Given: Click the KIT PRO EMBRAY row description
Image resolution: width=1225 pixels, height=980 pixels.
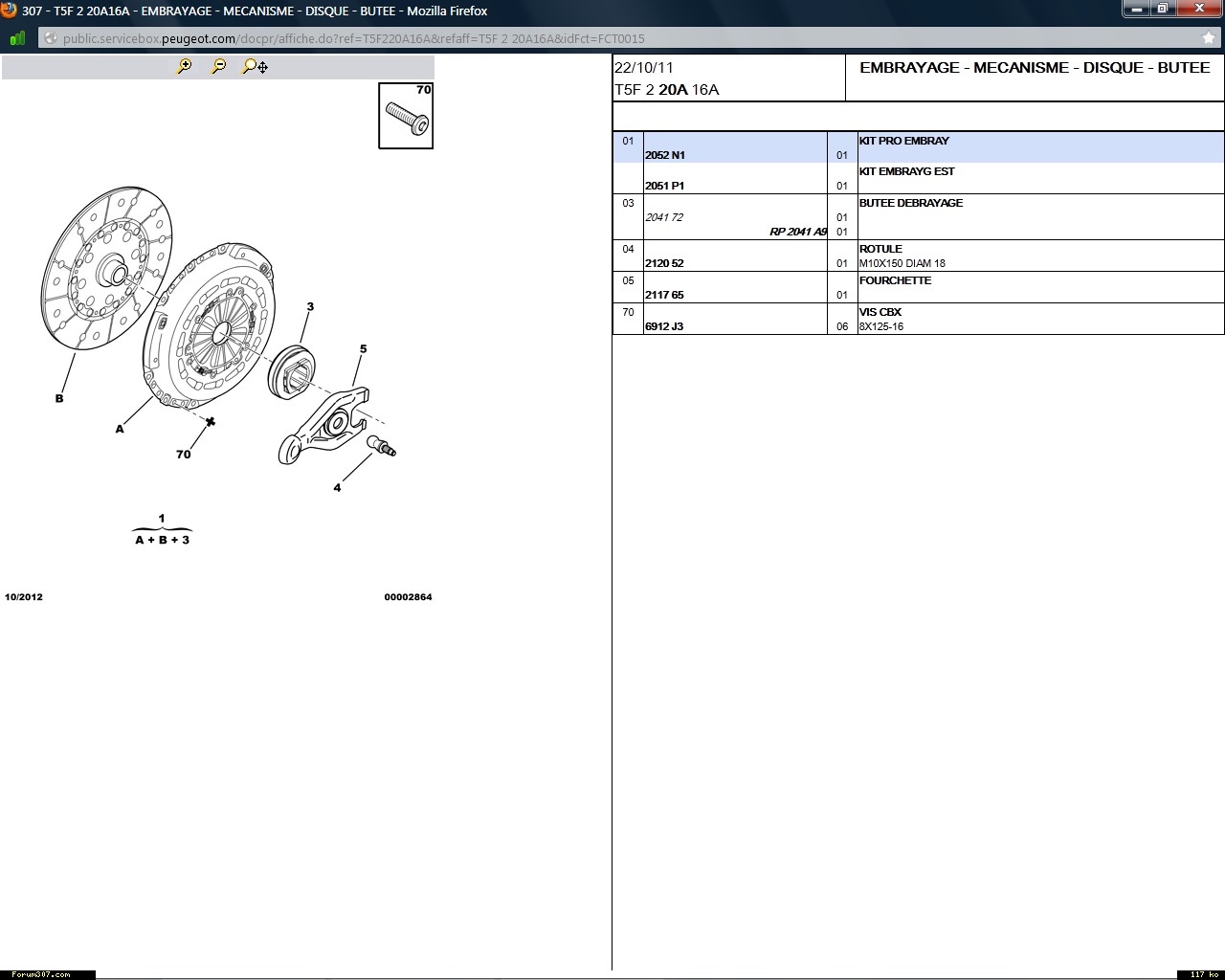Looking at the screenshot, I should [903, 141].
